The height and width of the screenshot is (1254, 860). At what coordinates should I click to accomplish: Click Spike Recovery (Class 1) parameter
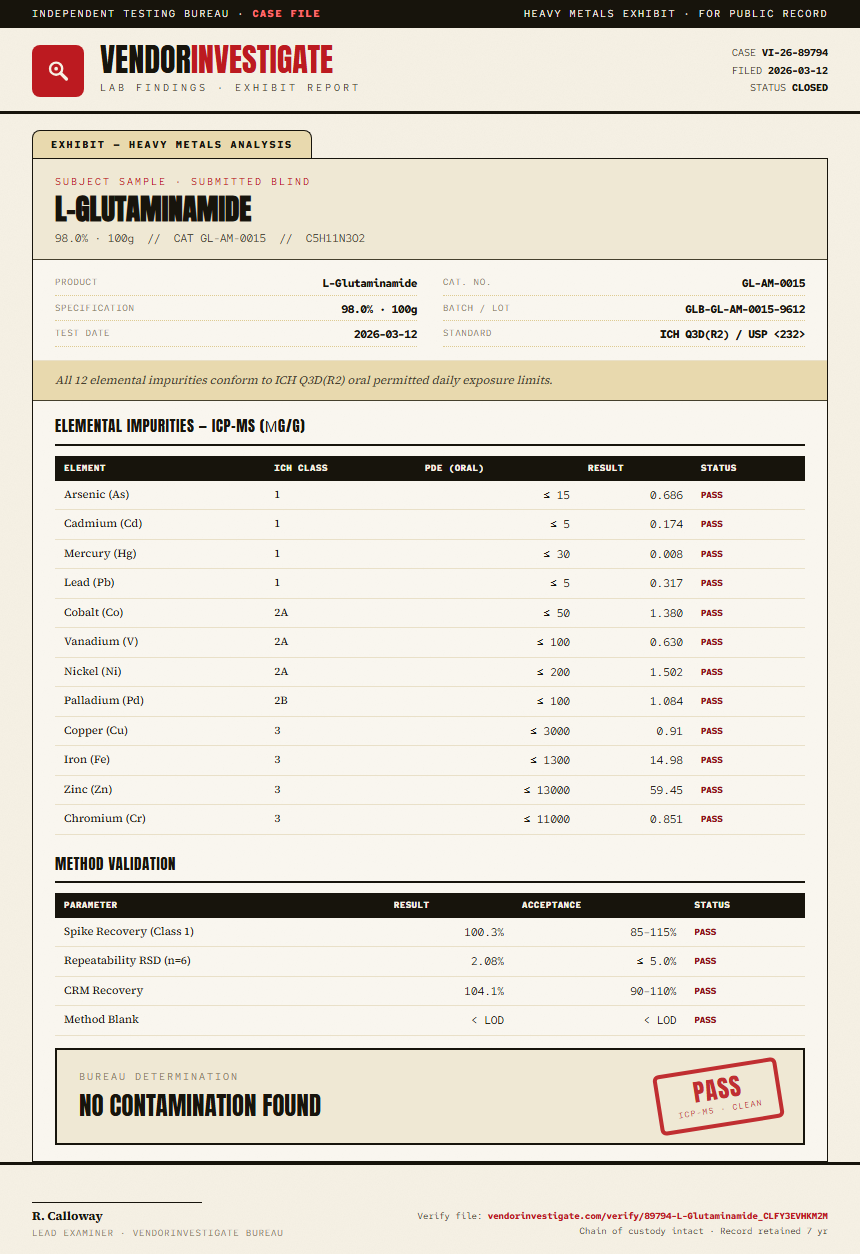point(129,932)
